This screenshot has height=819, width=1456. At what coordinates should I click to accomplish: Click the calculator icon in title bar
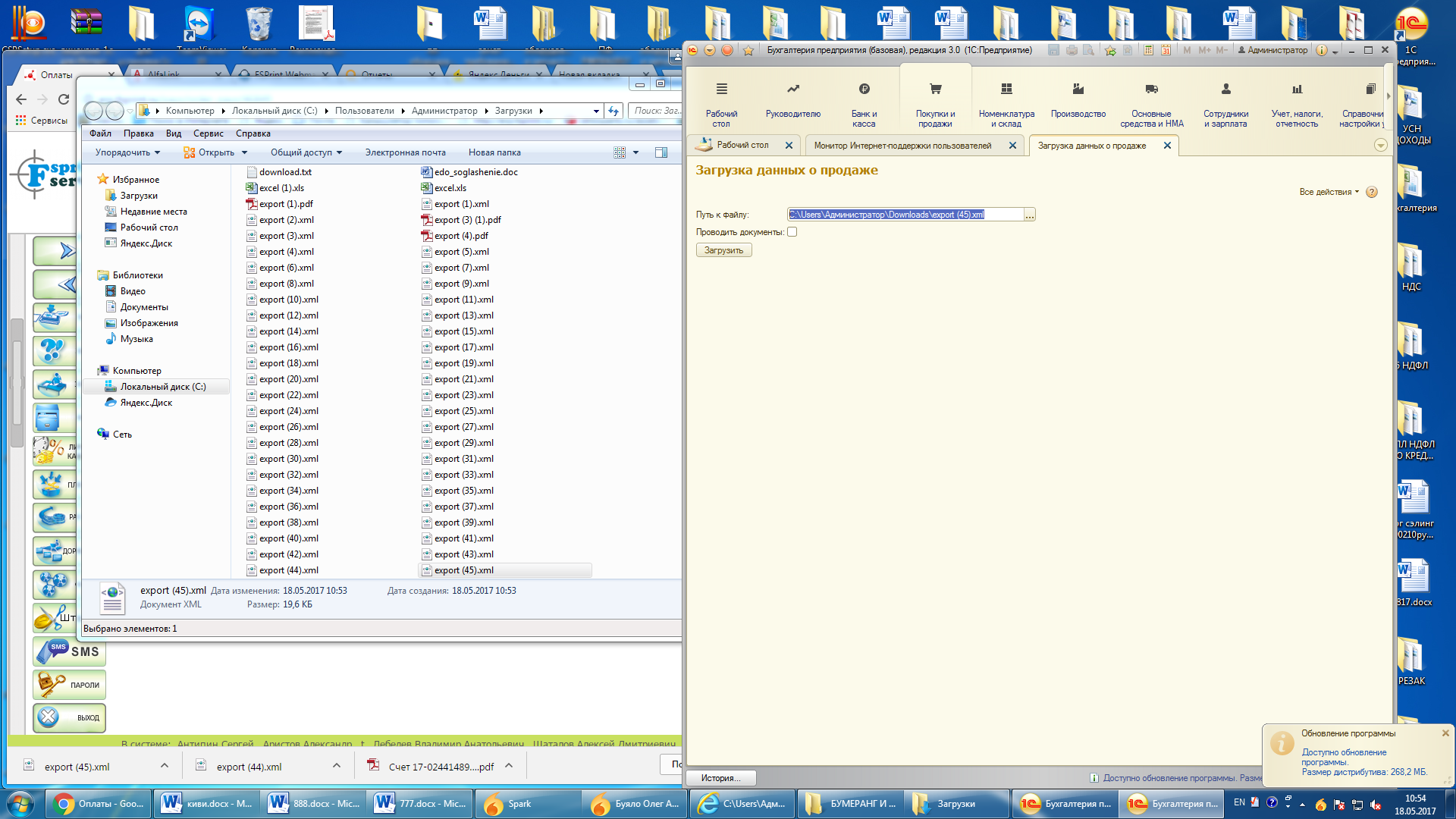pos(1148,50)
